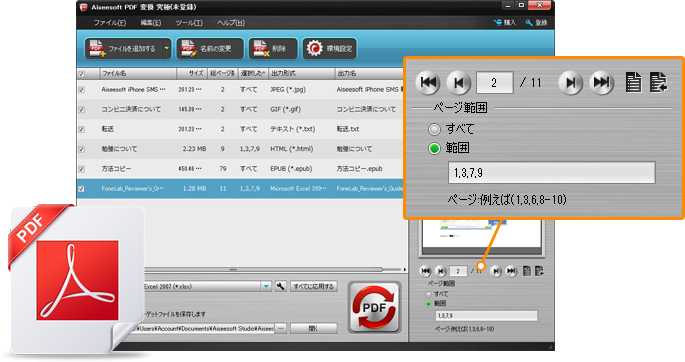685x362 pixels.
Task: Click single-page document icon in small preview panel
Action: coord(527,271)
